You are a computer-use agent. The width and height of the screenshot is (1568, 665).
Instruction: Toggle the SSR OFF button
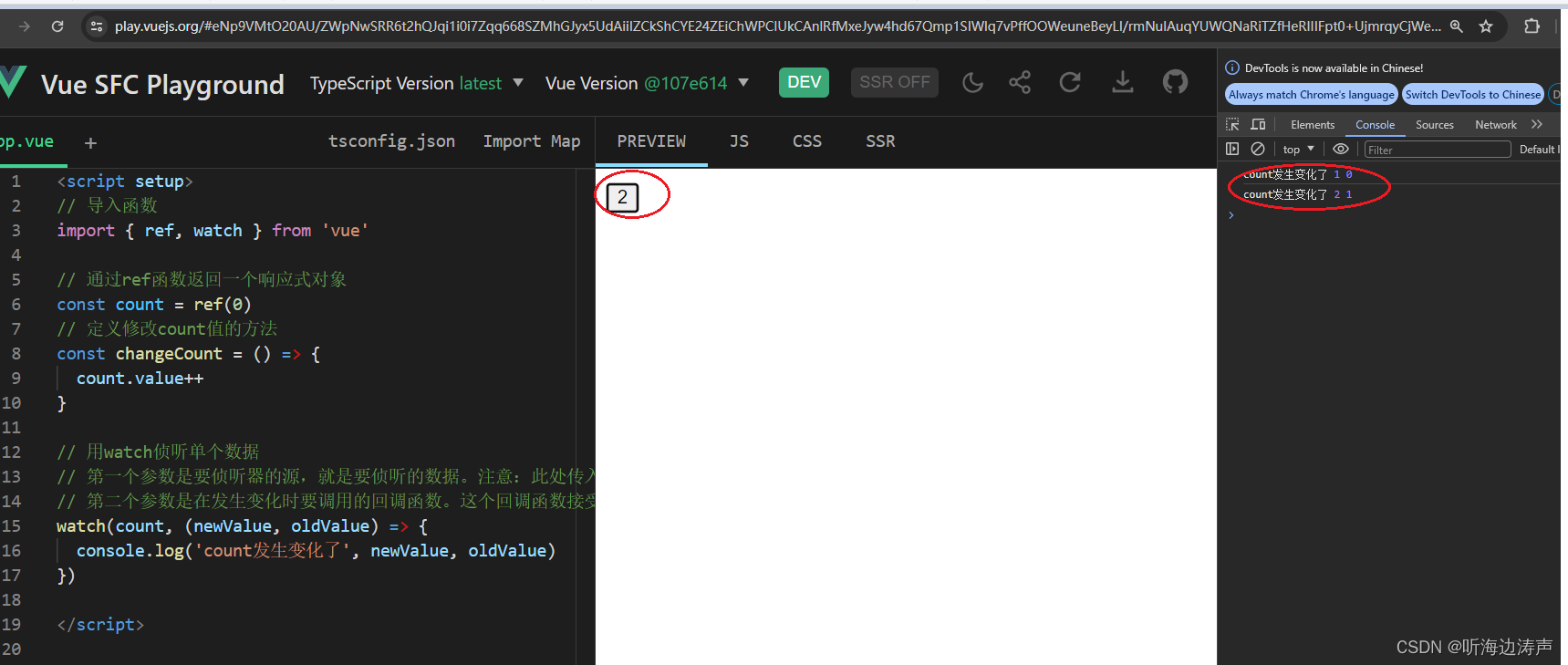(x=895, y=82)
